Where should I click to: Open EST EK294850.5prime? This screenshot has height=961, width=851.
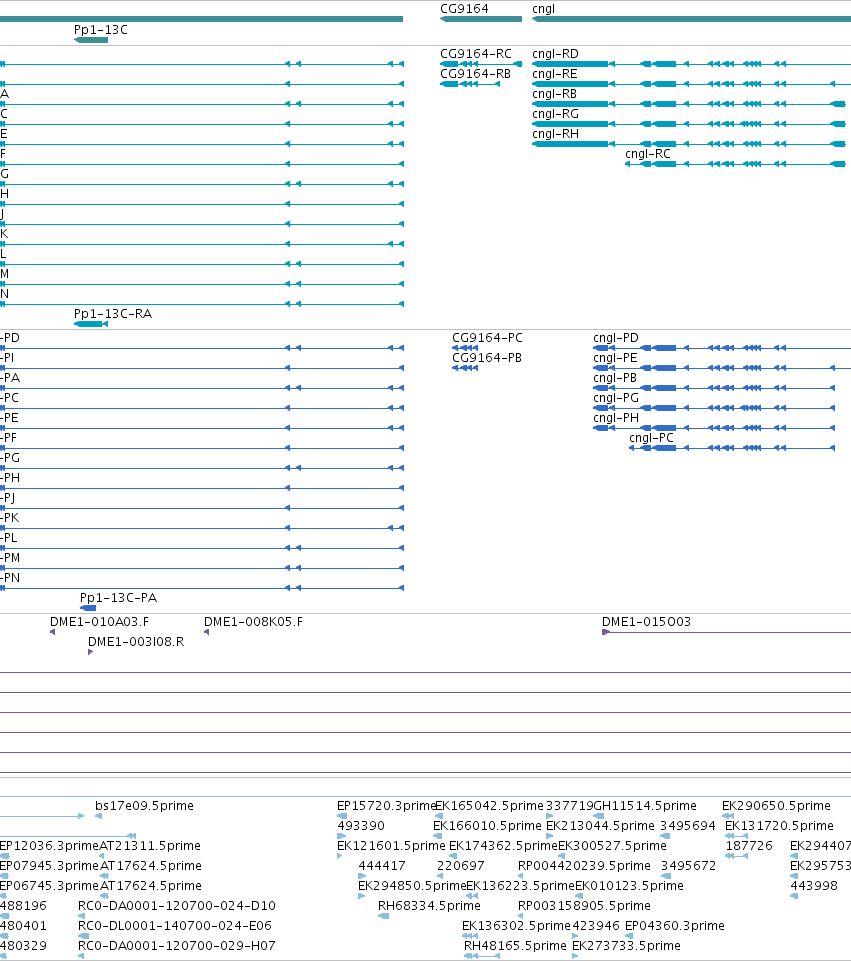[x=412, y=886]
